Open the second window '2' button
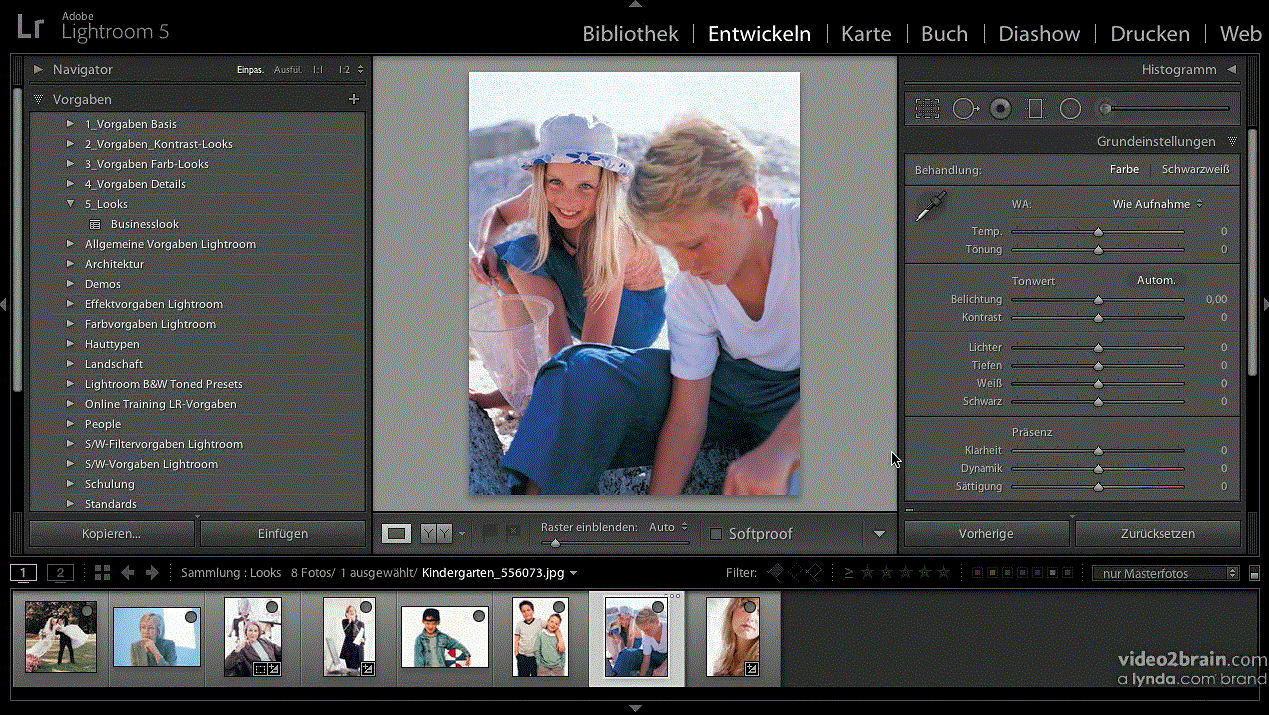Image resolution: width=1269 pixels, height=715 pixels. [60, 573]
